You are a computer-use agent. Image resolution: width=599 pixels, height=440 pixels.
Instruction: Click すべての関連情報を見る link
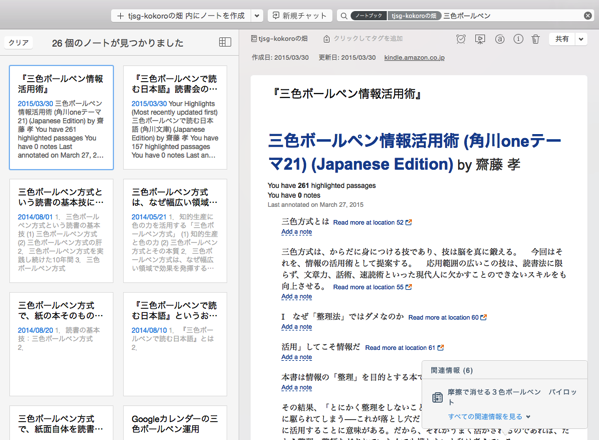pyautogui.click(x=485, y=417)
